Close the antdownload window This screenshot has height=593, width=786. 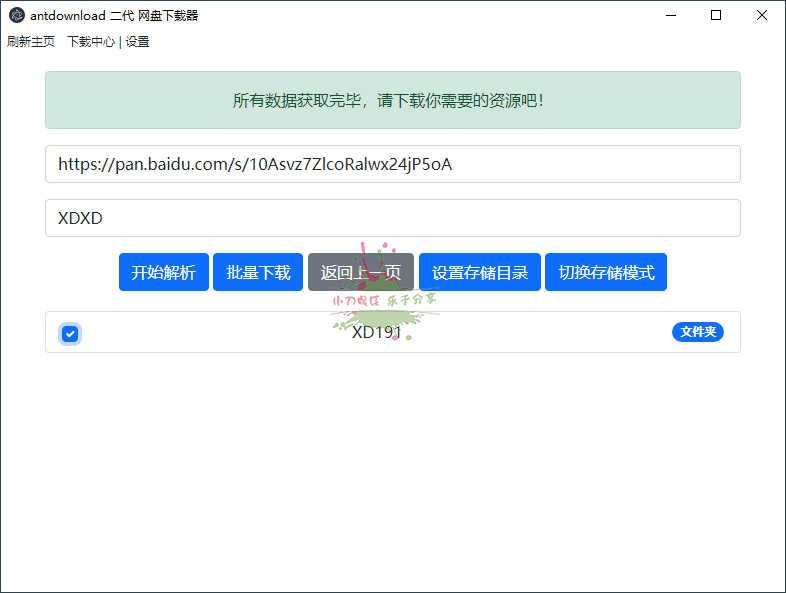(x=762, y=15)
